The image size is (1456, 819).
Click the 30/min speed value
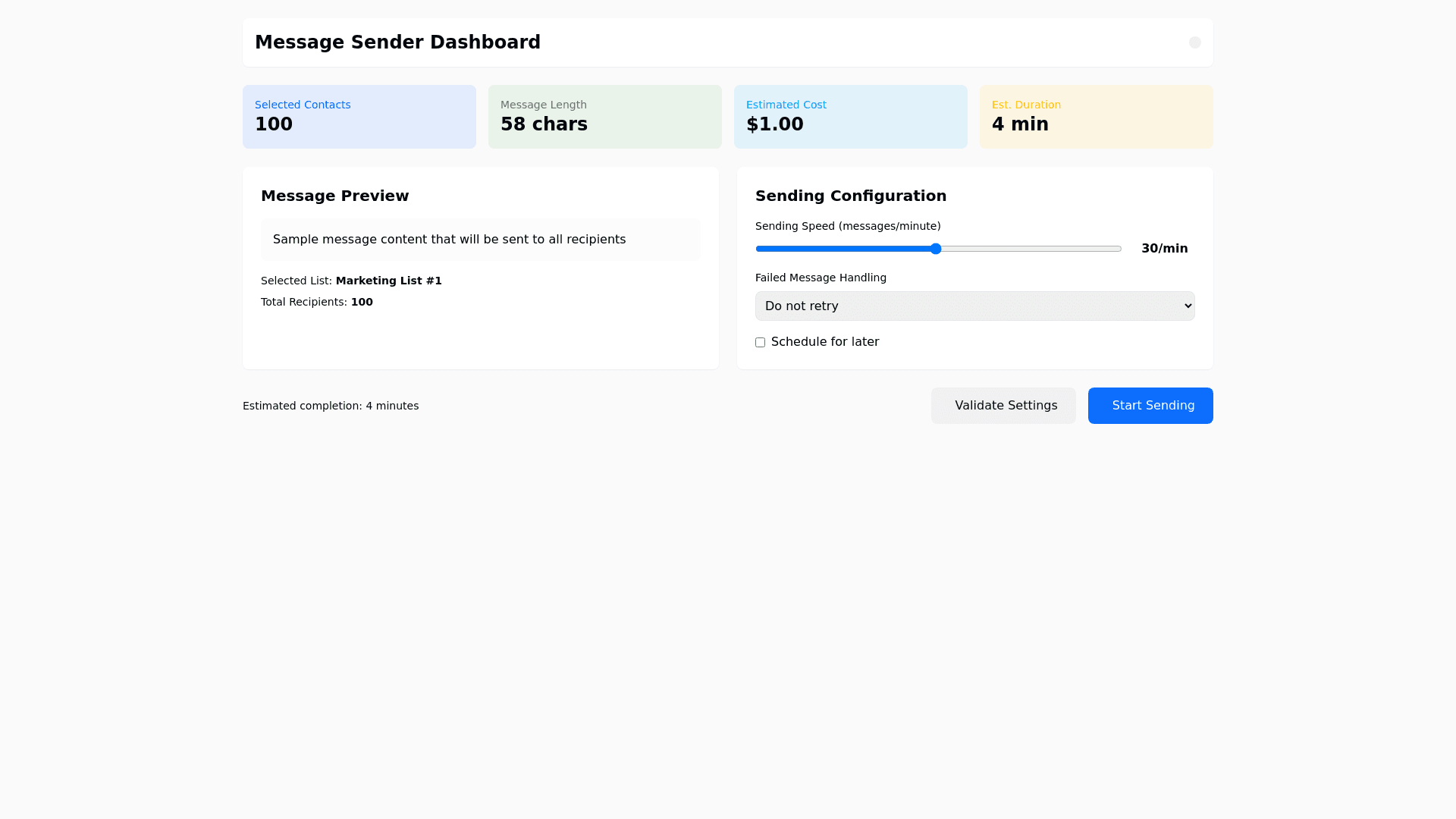click(x=1164, y=249)
